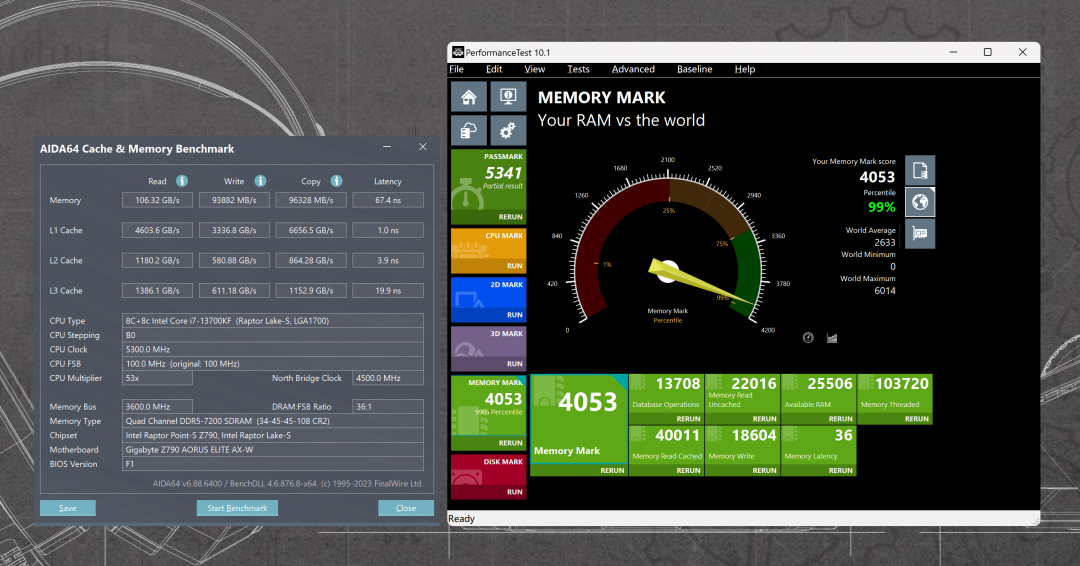Click the North Bridge Clock 4500.0 MHz field
The image size is (1080, 566).
click(x=388, y=378)
